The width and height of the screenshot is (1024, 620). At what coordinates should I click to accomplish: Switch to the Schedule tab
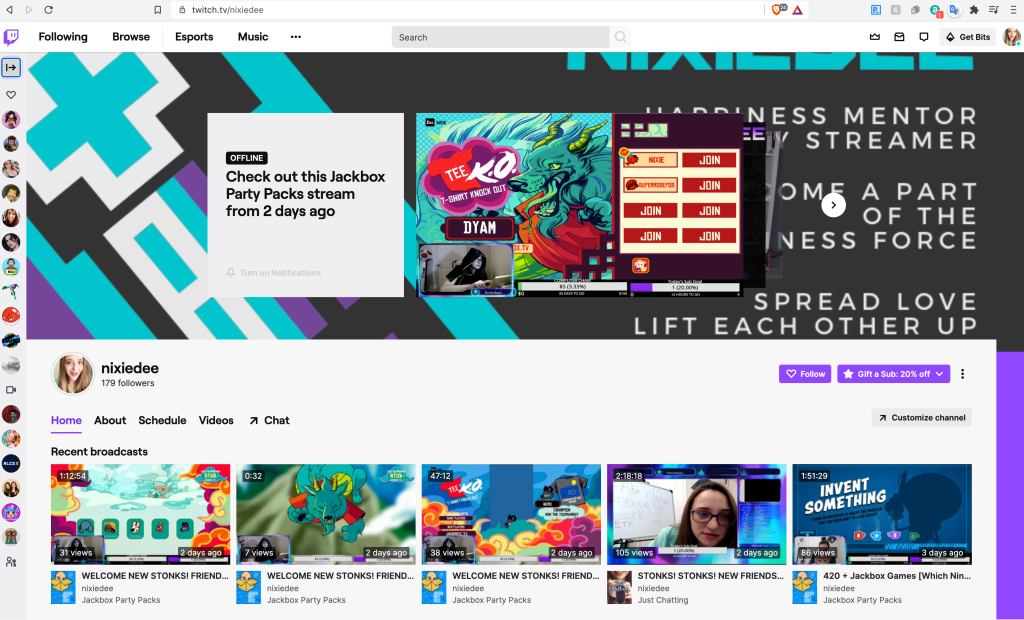tap(162, 421)
